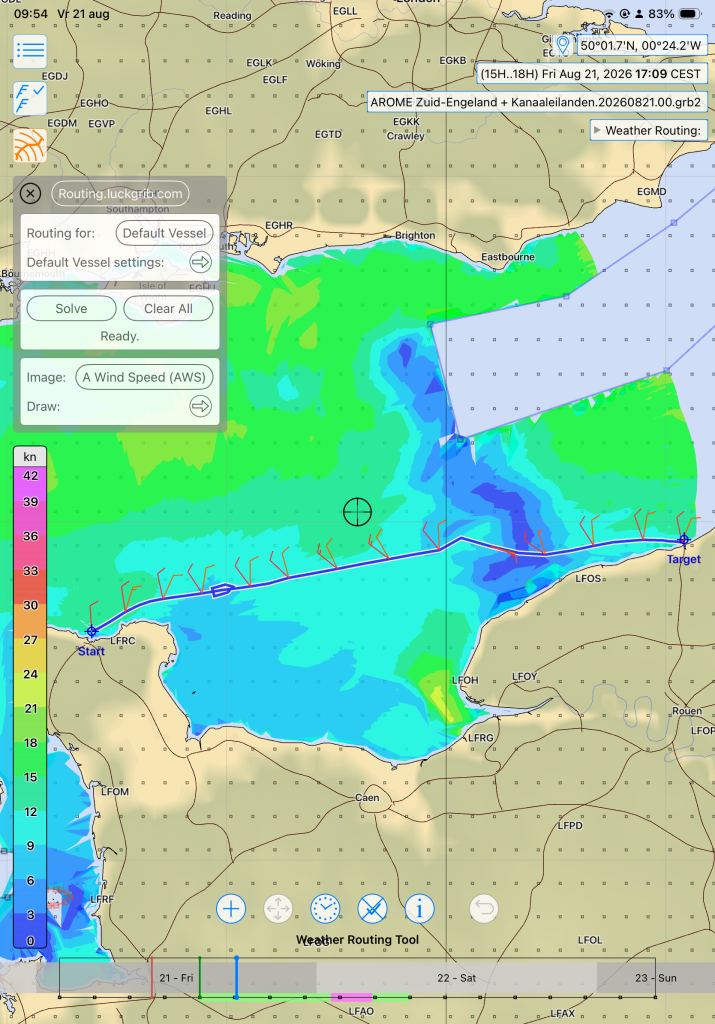Tap the Brighton map label
Viewport: 715px width, 1024px height.
point(415,235)
